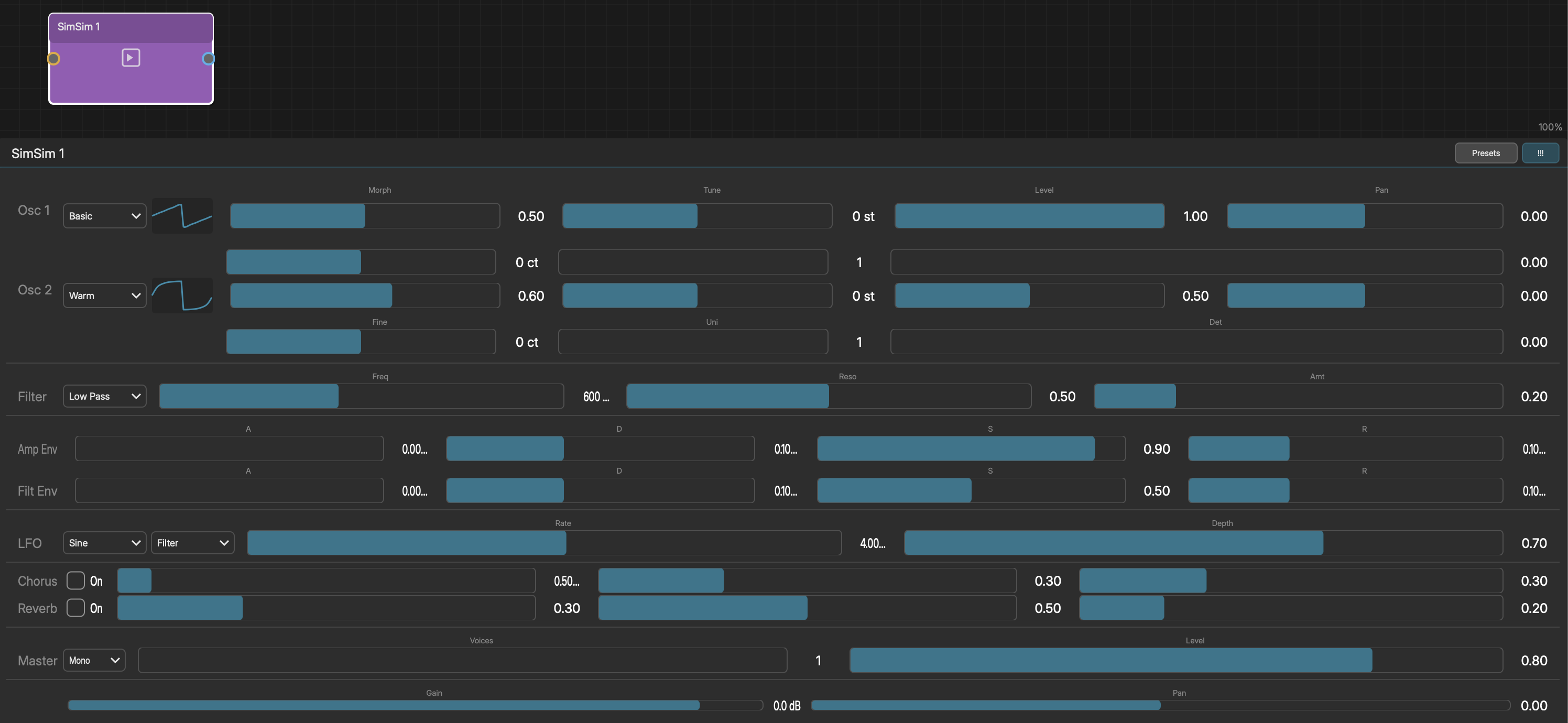Open the LFO Sine shape dropdown
The height and width of the screenshot is (723, 1568).
point(105,543)
